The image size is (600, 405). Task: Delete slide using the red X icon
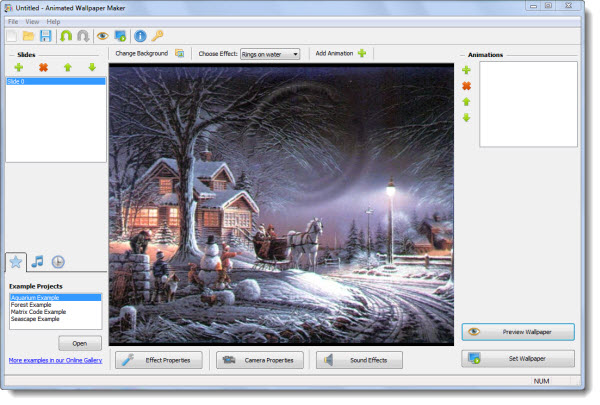(x=44, y=68)
